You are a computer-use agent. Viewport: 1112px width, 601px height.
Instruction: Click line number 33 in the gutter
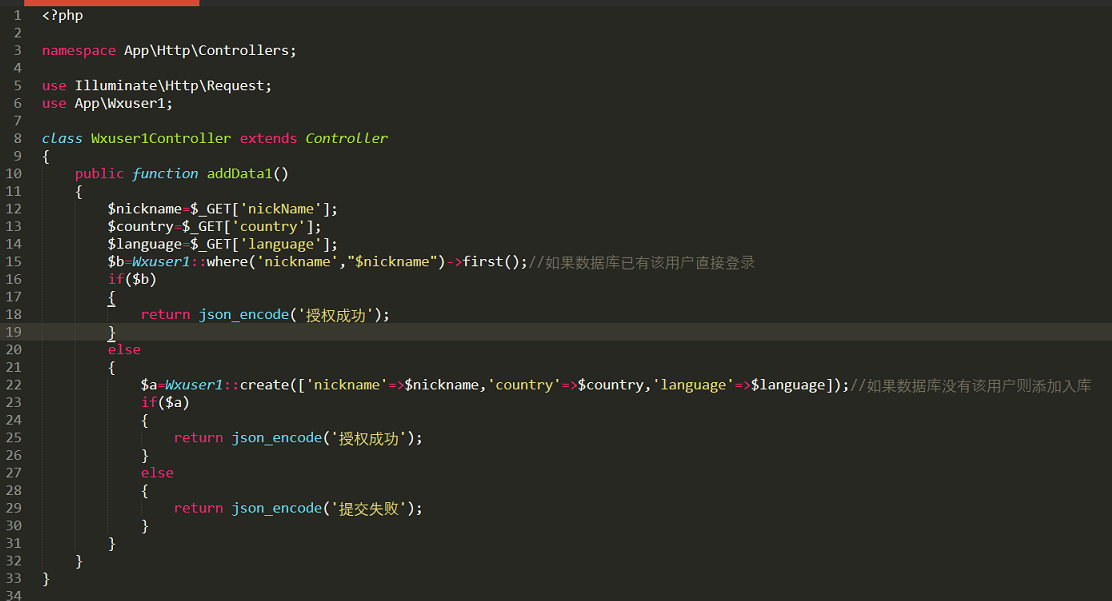coord(13,578)
